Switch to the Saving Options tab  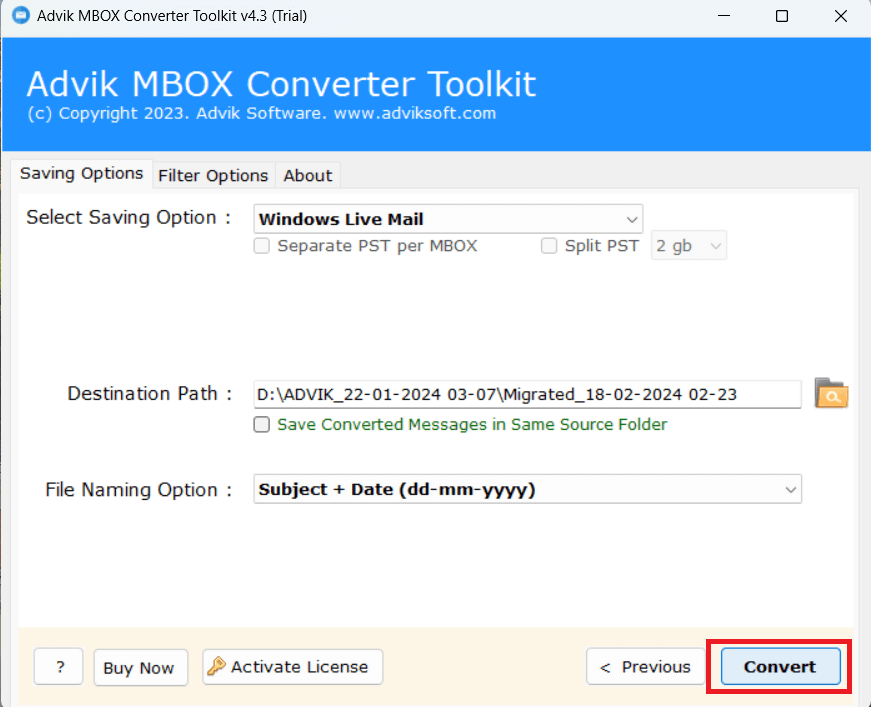point(82,174)
